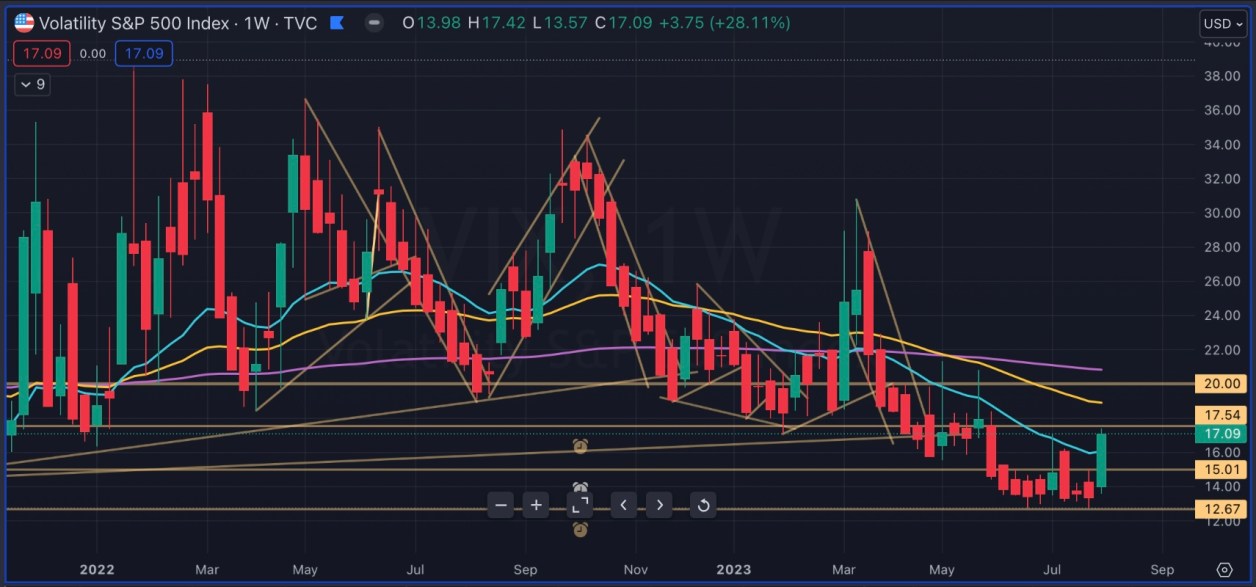Click the 38.00 price axis label

(1223, 75)
